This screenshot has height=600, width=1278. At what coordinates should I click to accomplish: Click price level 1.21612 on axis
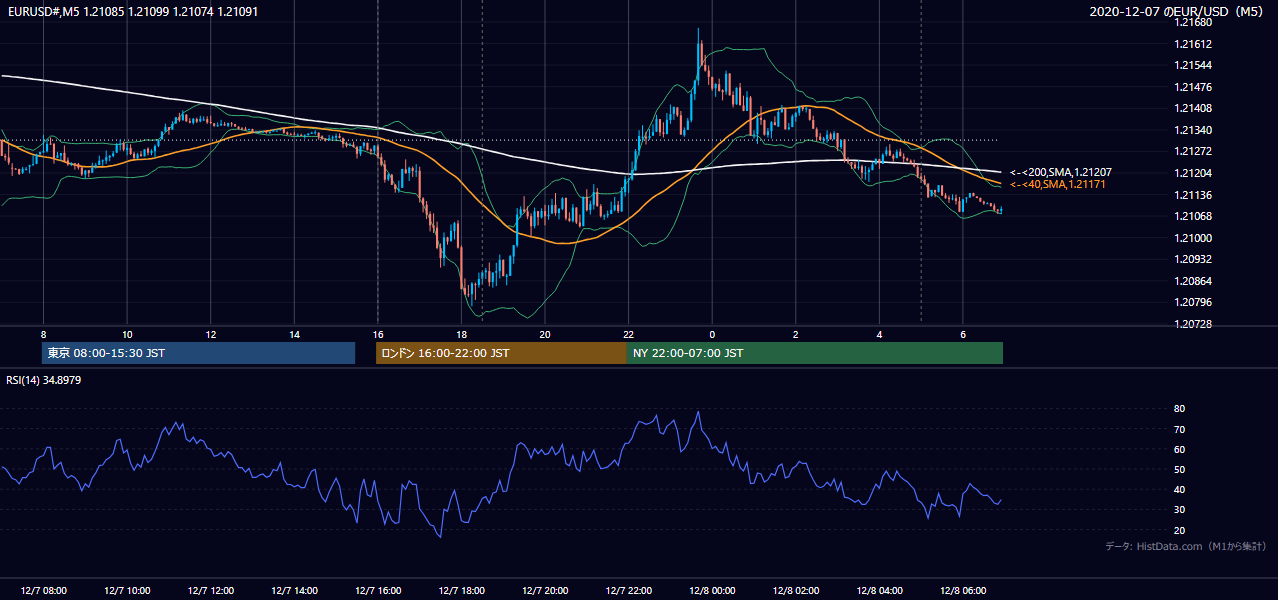click(1195, 44)
